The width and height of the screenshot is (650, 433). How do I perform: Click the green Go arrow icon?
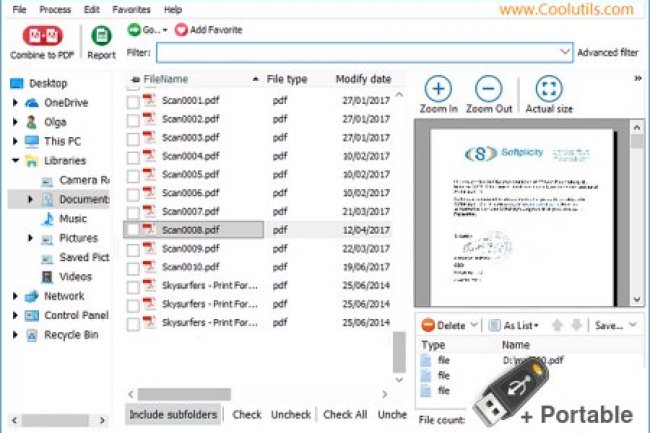134,30
